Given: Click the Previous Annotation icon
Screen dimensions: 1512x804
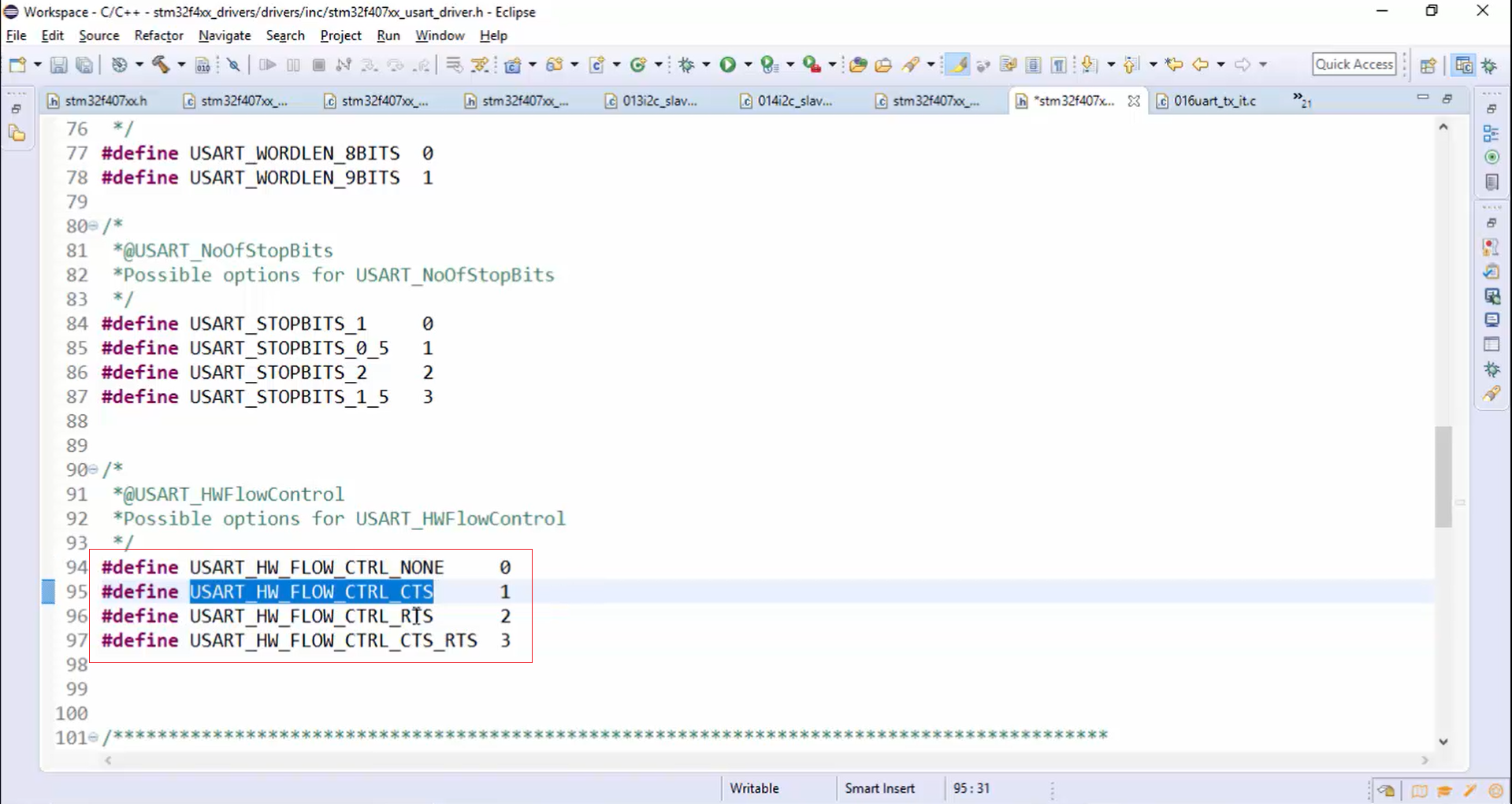Looking at the screenshot, I should pyautogui.click(x=1131, y=65).
